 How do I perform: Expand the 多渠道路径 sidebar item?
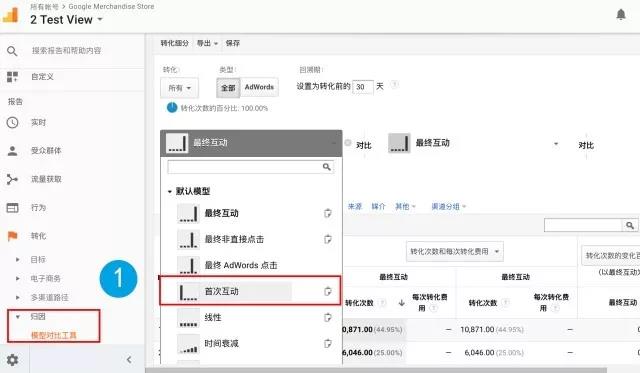click(18, 298)
